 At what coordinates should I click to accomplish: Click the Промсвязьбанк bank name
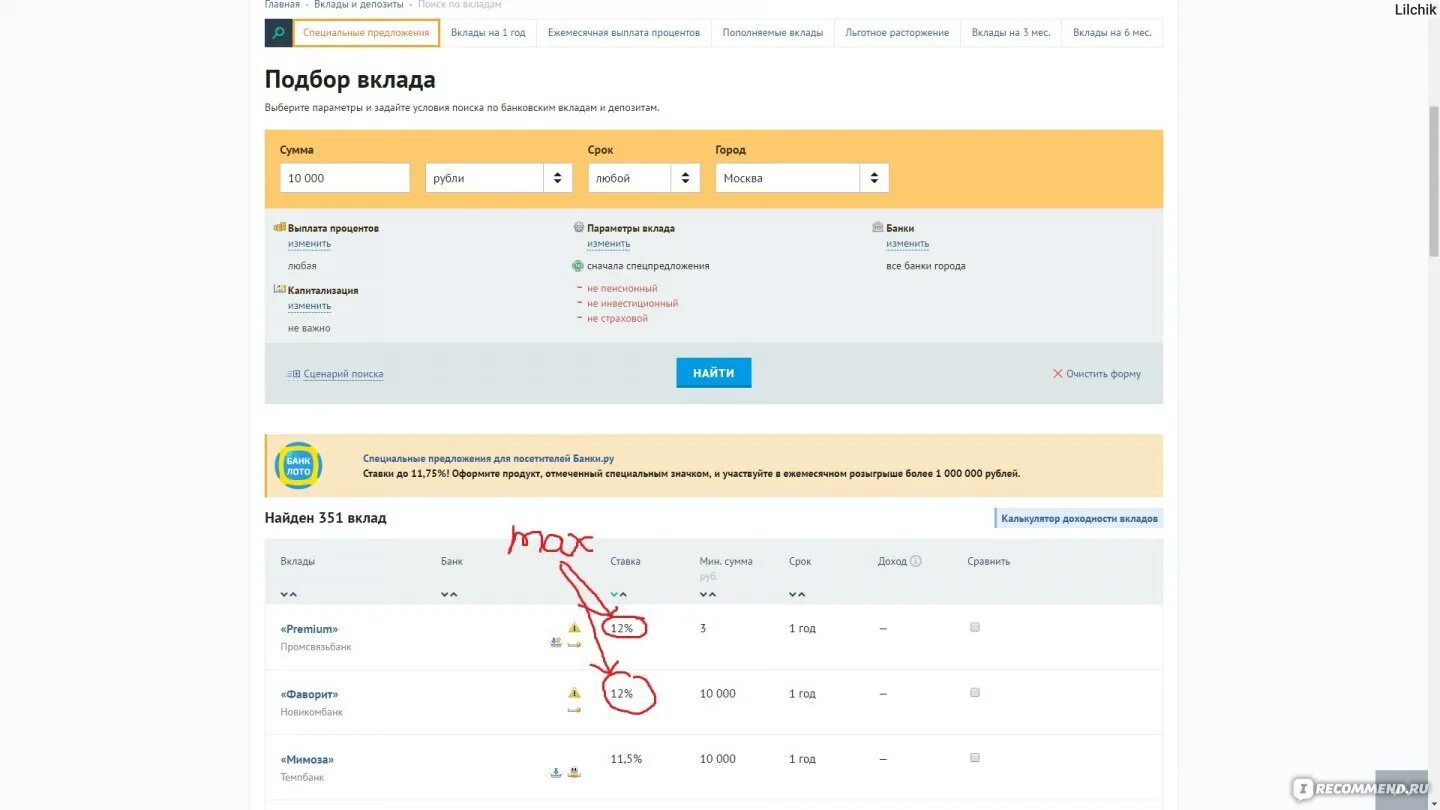pyautogui.click(x=316, y=647)
